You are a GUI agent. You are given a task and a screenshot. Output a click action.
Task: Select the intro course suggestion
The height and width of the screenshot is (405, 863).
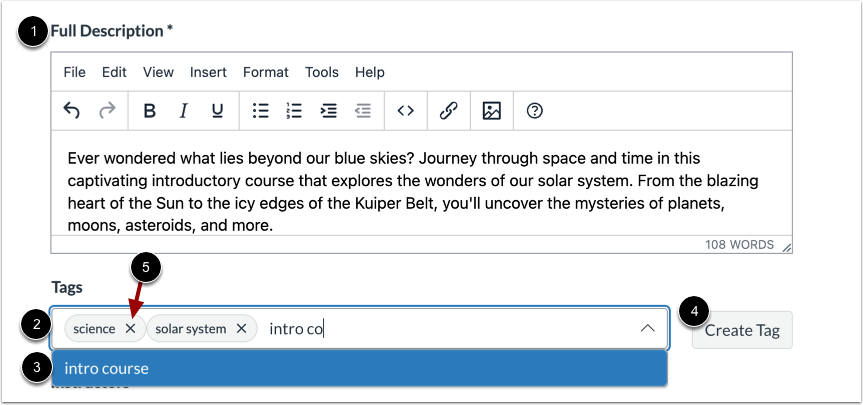360,368
